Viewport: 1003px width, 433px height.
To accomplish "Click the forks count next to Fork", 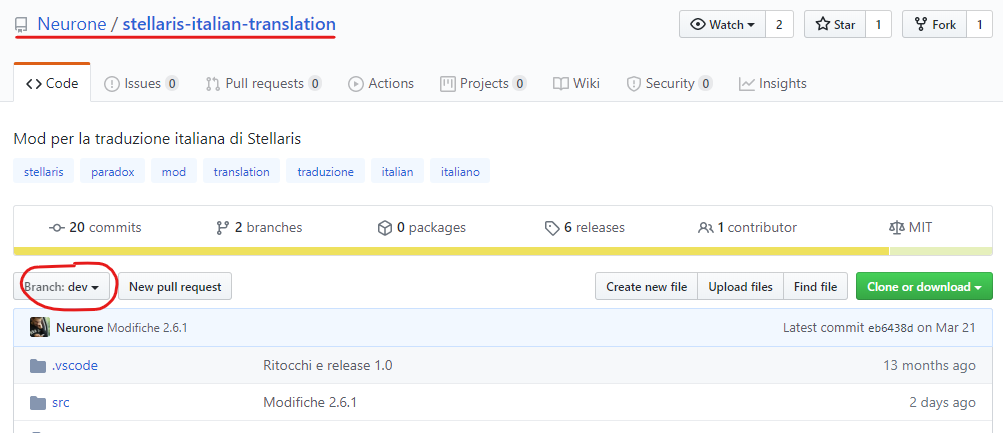I will (x=979, y=25).
